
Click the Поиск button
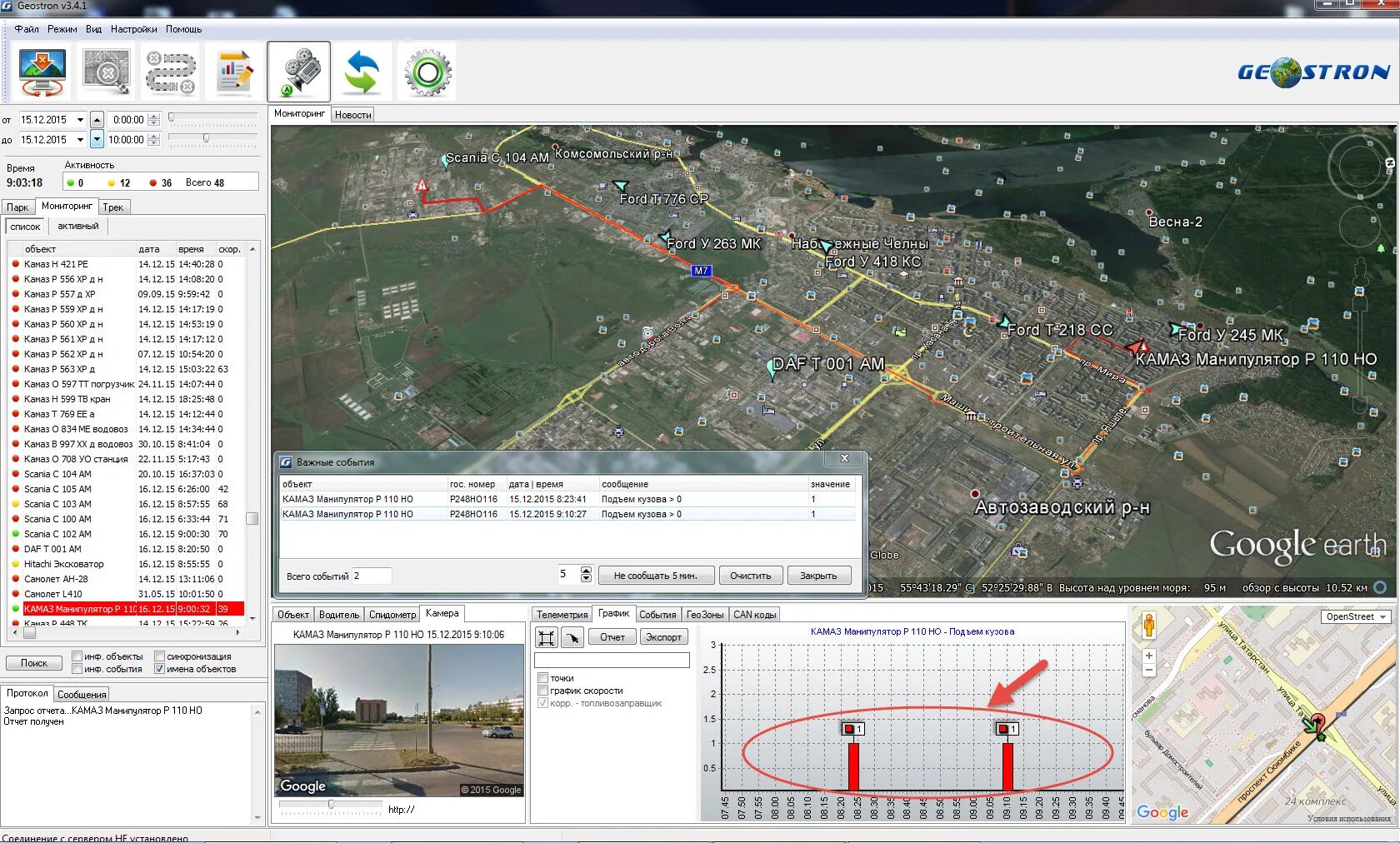click(34, 663)
